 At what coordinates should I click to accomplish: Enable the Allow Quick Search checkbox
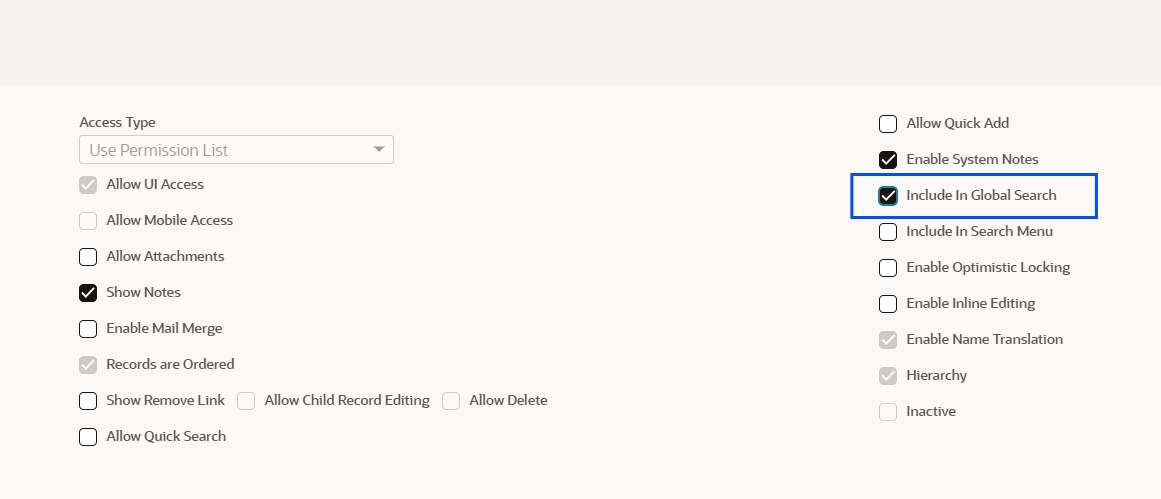pyautogui.click(x=88, y=437)
